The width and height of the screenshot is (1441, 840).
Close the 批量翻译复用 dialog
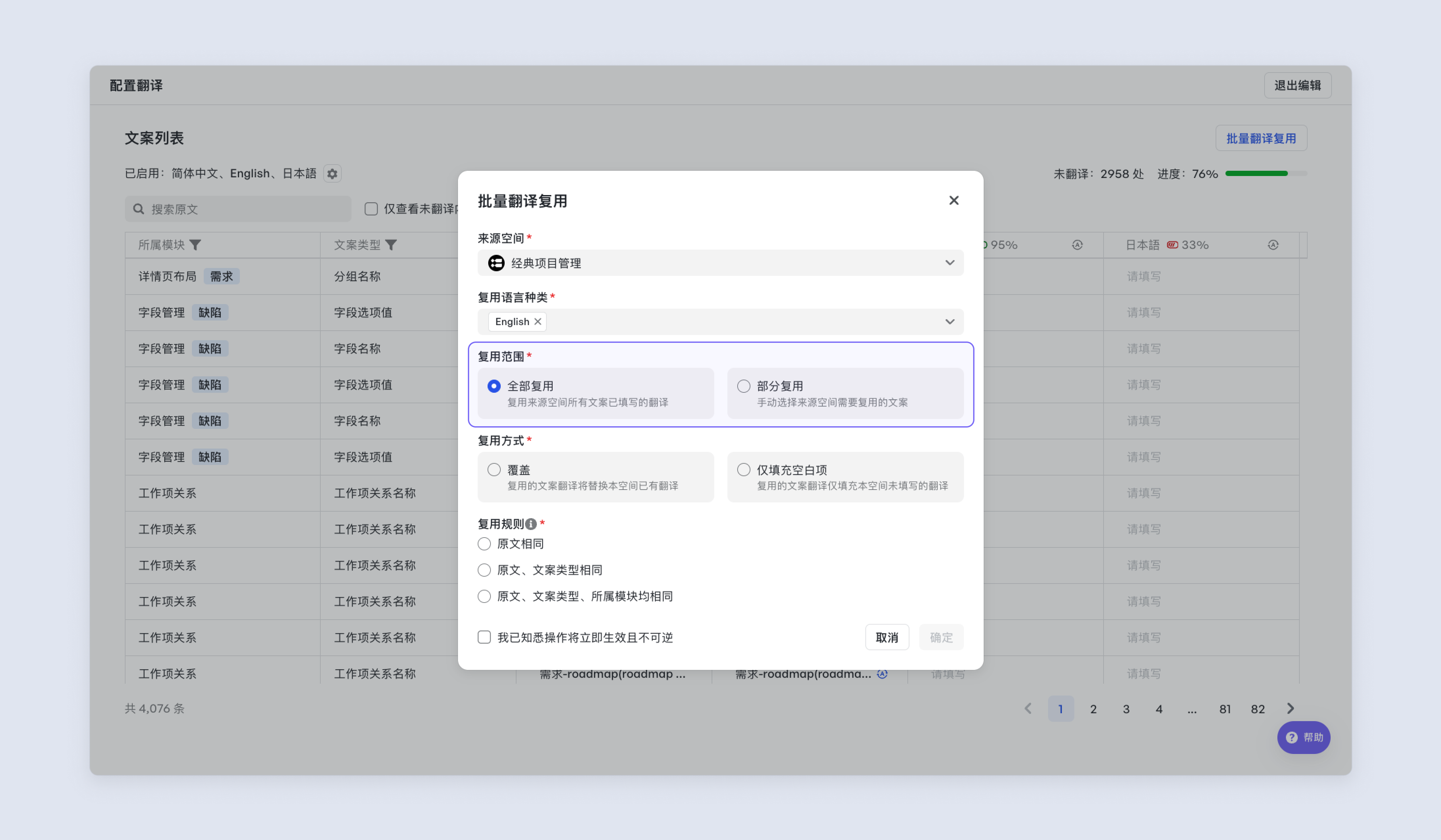click(x=953, y=201)
